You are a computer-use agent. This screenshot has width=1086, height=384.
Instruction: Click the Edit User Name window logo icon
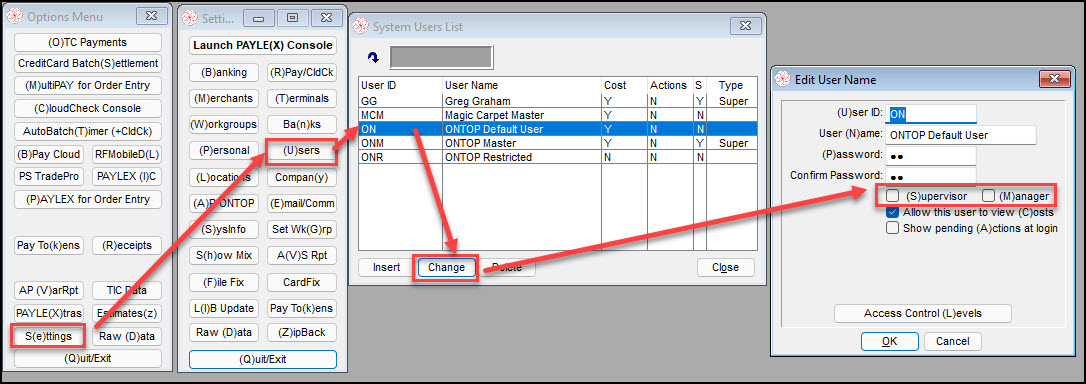tap(783, 80)
